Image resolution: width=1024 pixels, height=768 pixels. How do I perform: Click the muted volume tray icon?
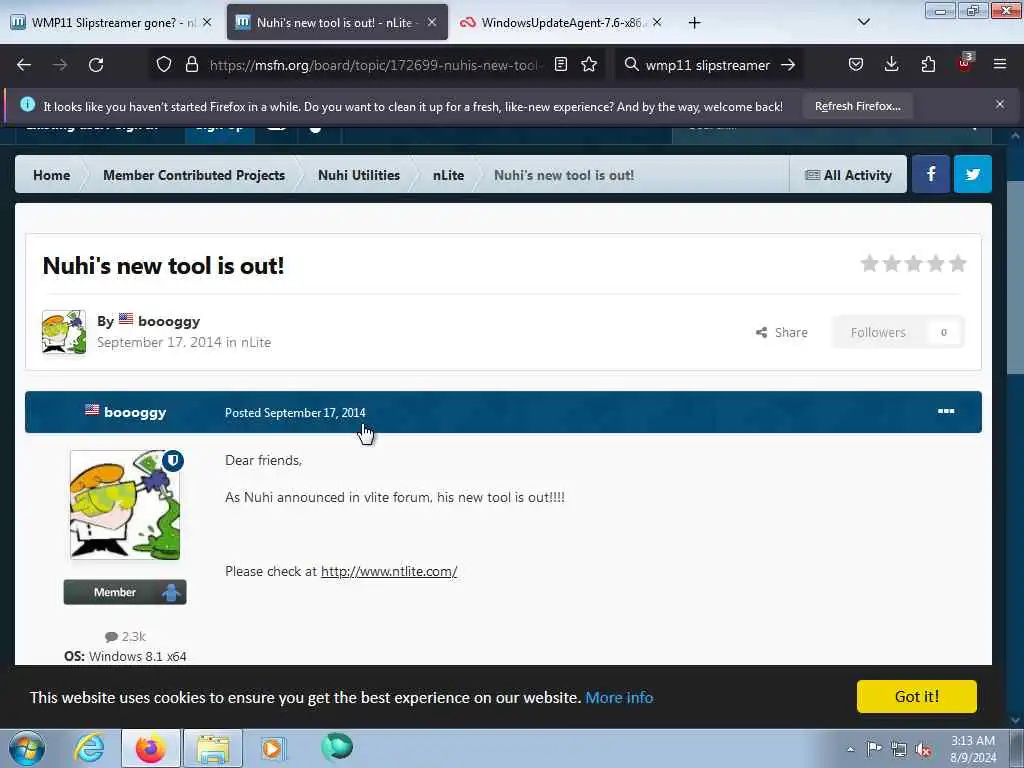pyautogui.click(x=923, y=749)
